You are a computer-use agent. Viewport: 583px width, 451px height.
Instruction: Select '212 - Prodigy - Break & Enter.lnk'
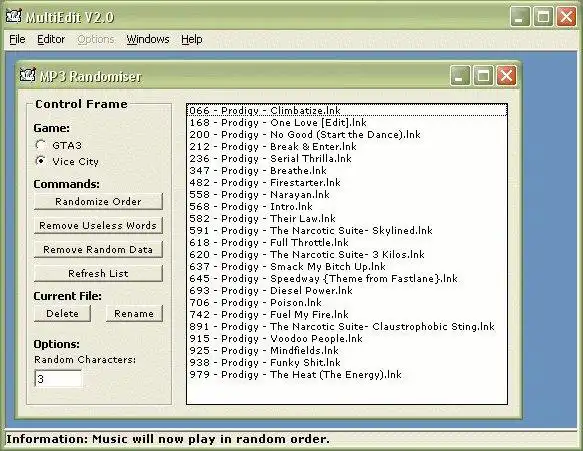point(347,146)
